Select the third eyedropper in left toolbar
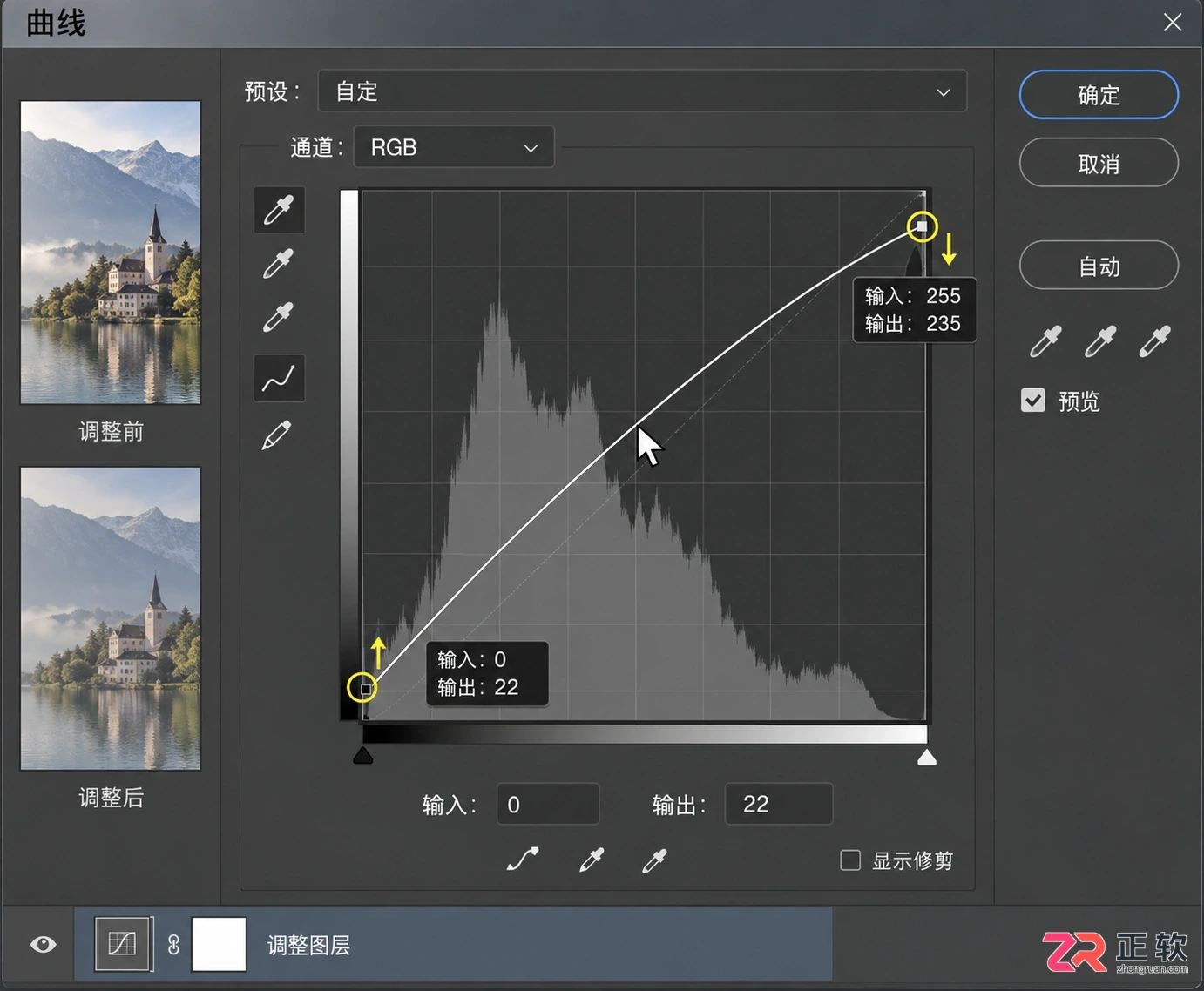Screen dimensions: 1204x991 (279, 317)
